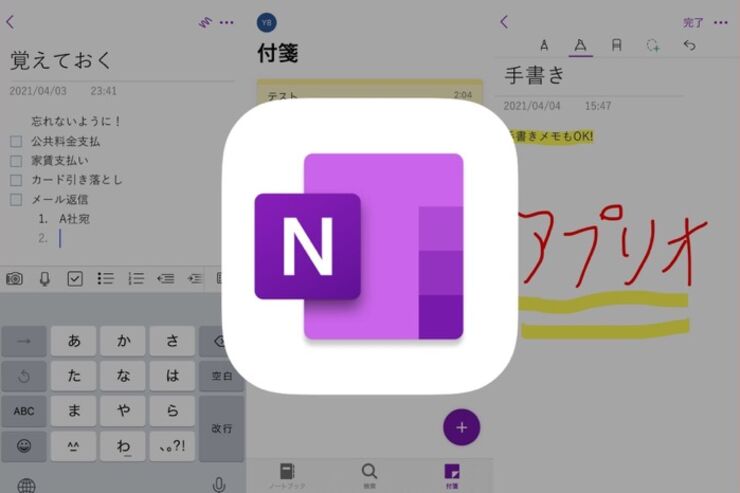Apply numbered list formatting
This screenshot has width=740, height=493.
[136, 278]
